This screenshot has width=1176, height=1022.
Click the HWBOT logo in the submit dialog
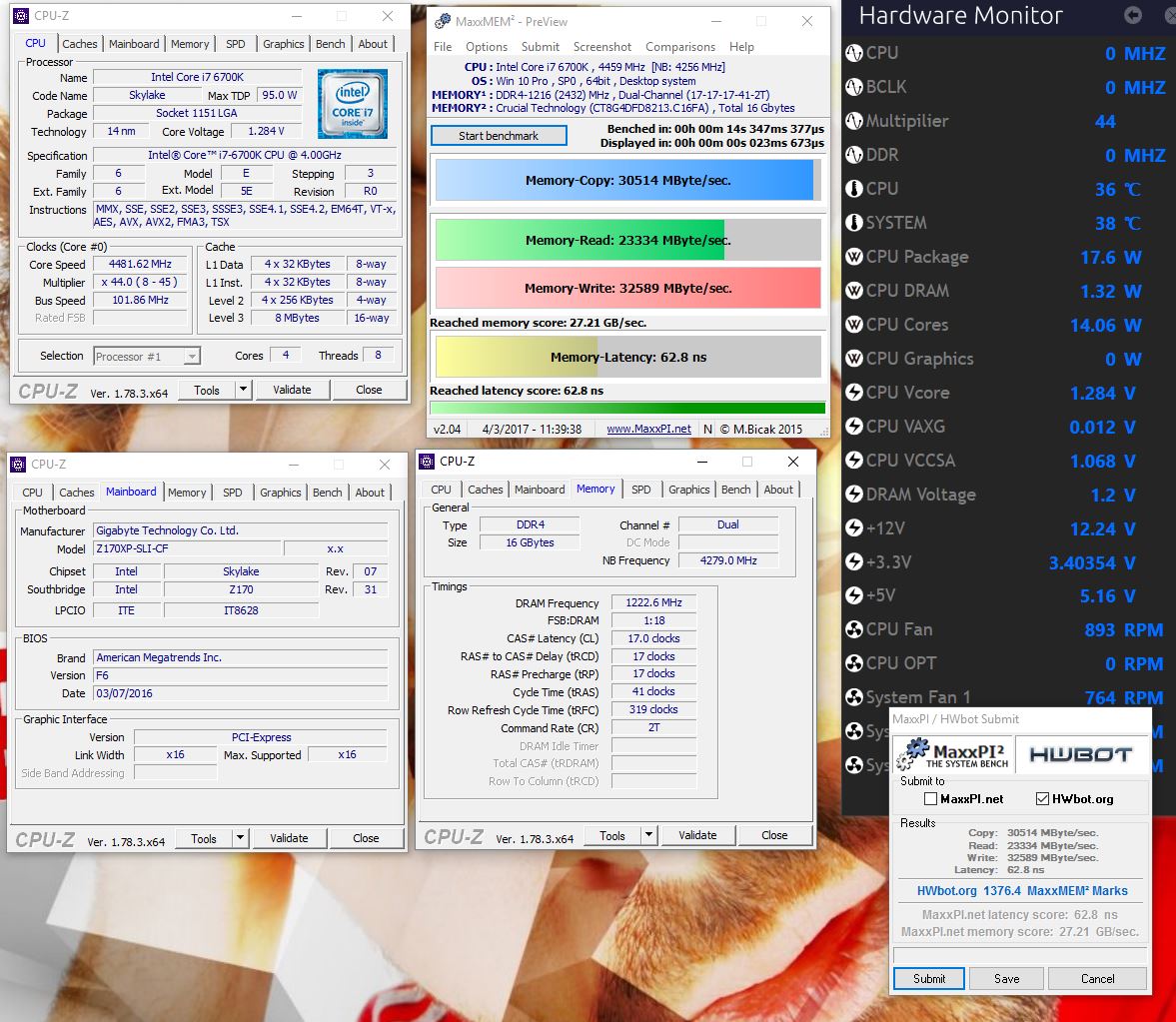[x=1080, y=754]
